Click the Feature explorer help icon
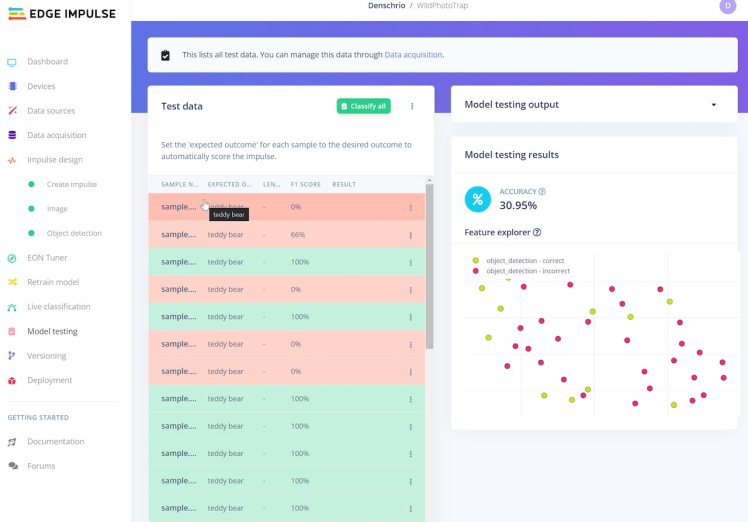 (x=537, y=232)
